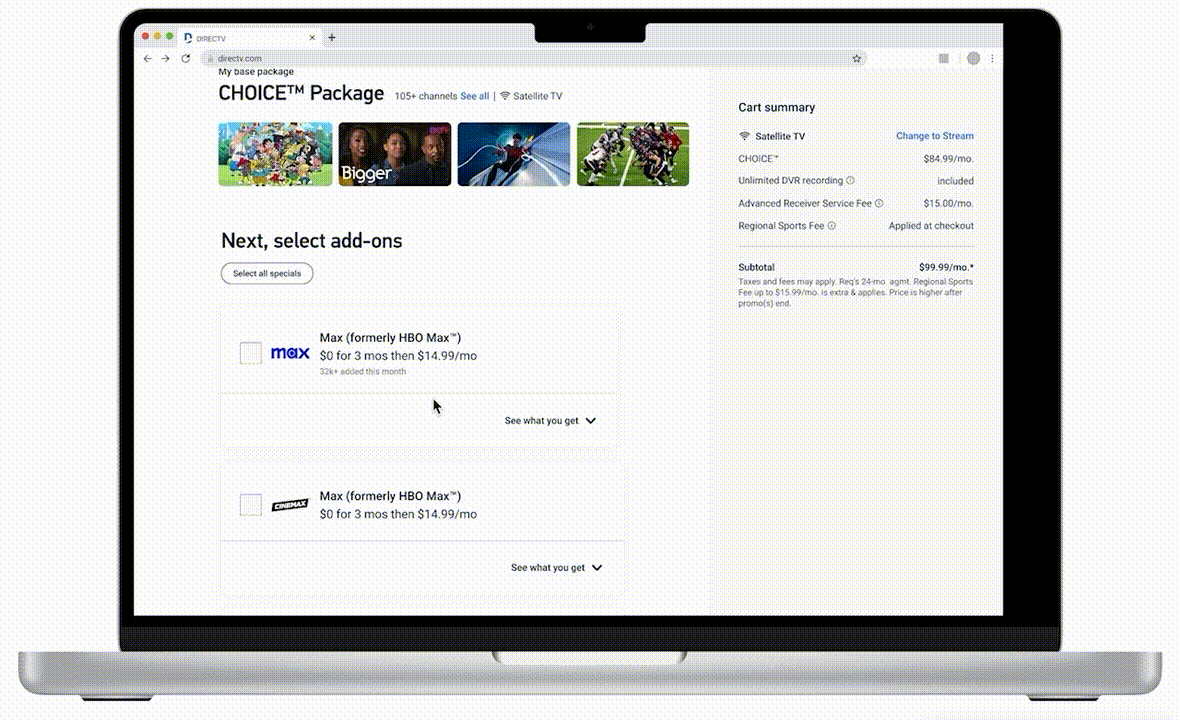1180x720 pixels.
Task: Open the See all channels link
Action: (474, 96)
